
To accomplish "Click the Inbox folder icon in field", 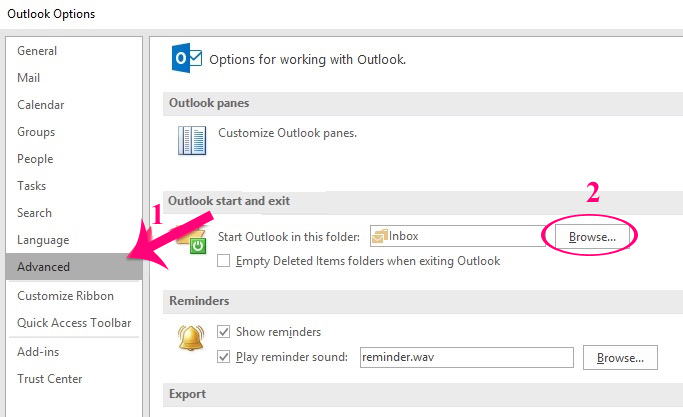I will click(x=381, y=236).
